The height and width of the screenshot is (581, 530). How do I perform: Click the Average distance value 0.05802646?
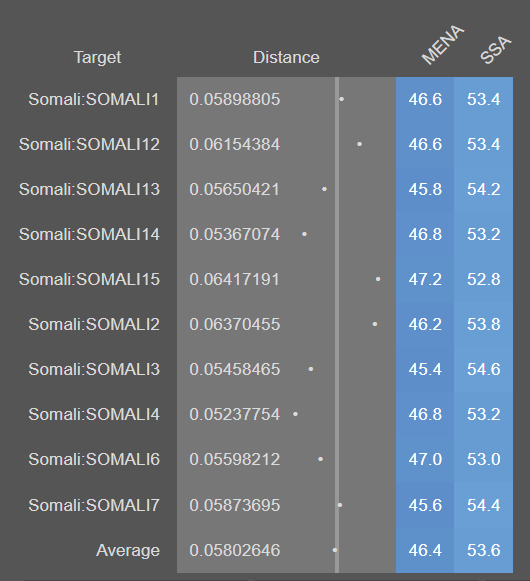[x=234, y=550]
